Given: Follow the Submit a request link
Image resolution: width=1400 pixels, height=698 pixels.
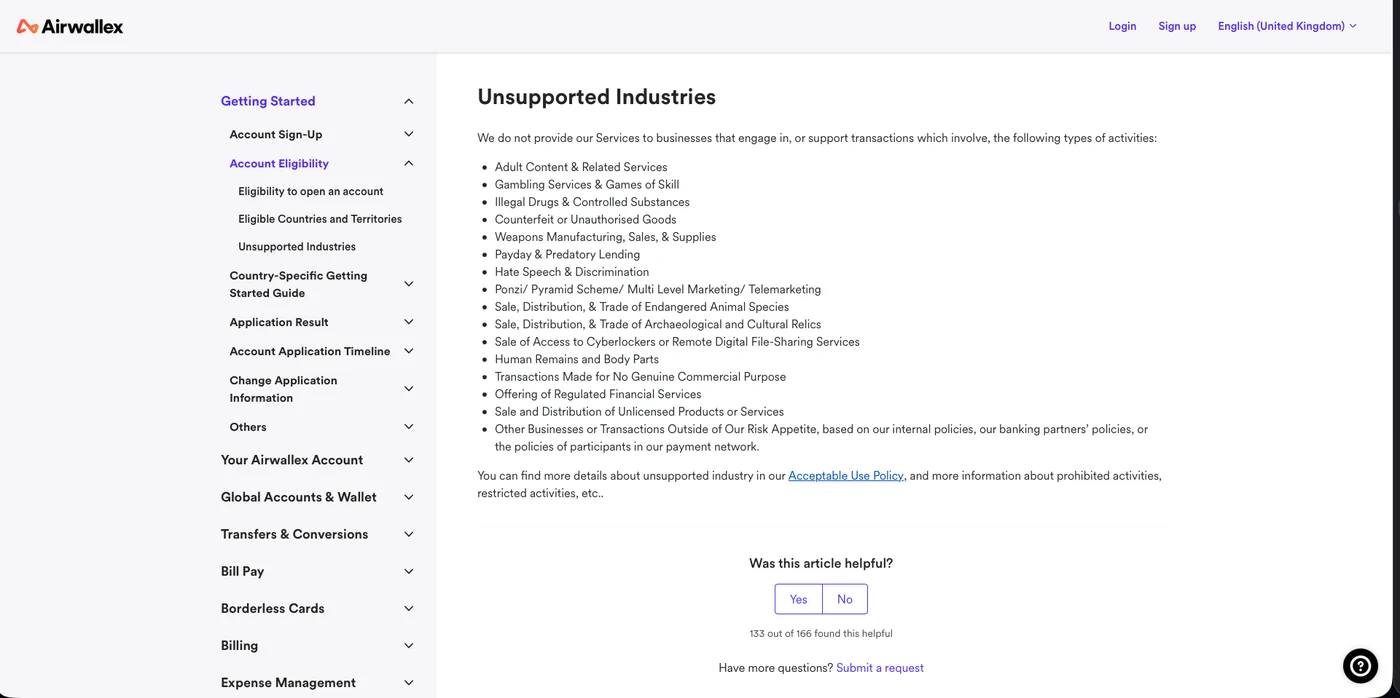Looking at the screenshot, I should pyautogui.click(x=880, y=668).
